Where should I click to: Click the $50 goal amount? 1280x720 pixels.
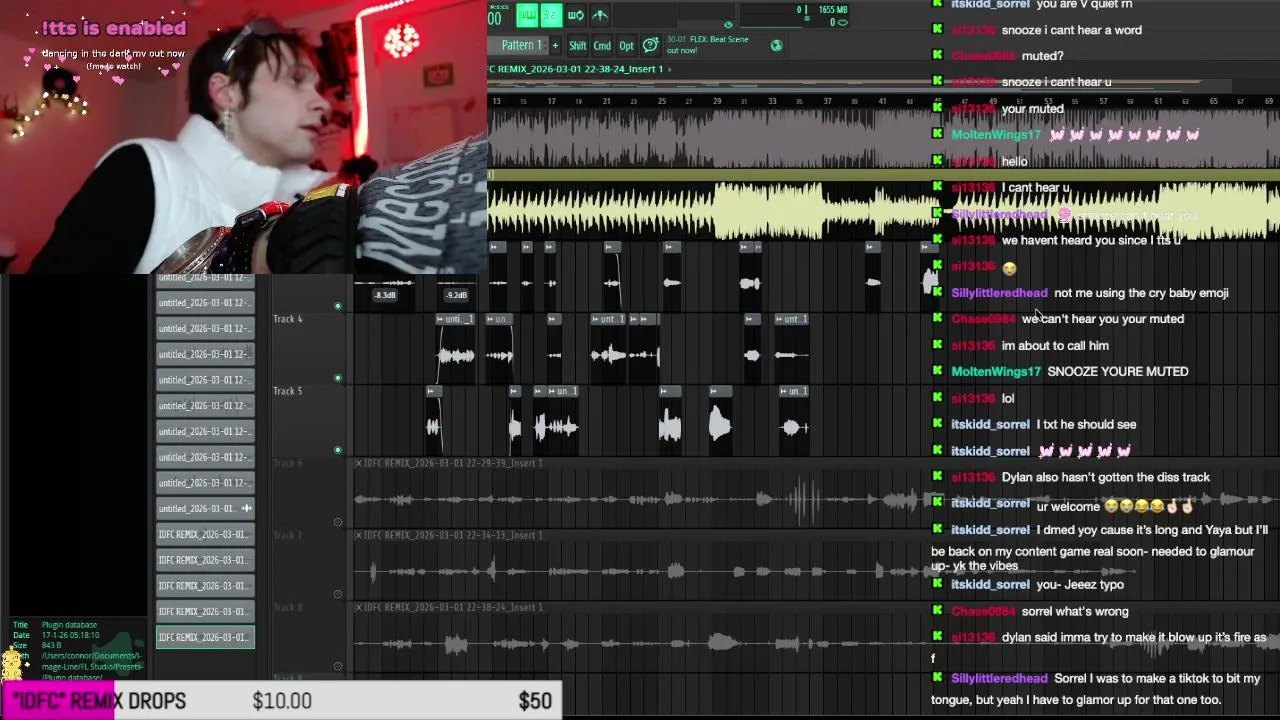[535, 701]
